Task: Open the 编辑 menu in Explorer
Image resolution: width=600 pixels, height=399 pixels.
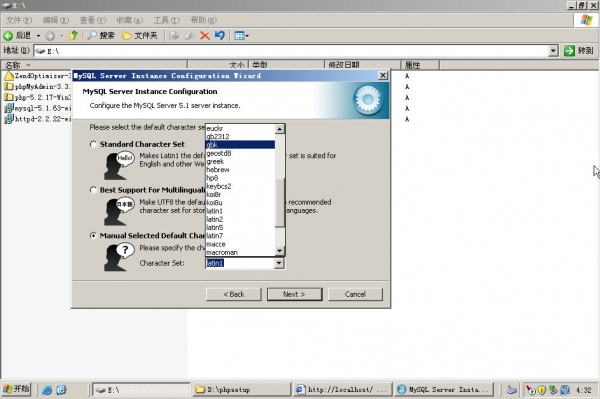Action: 55,20
